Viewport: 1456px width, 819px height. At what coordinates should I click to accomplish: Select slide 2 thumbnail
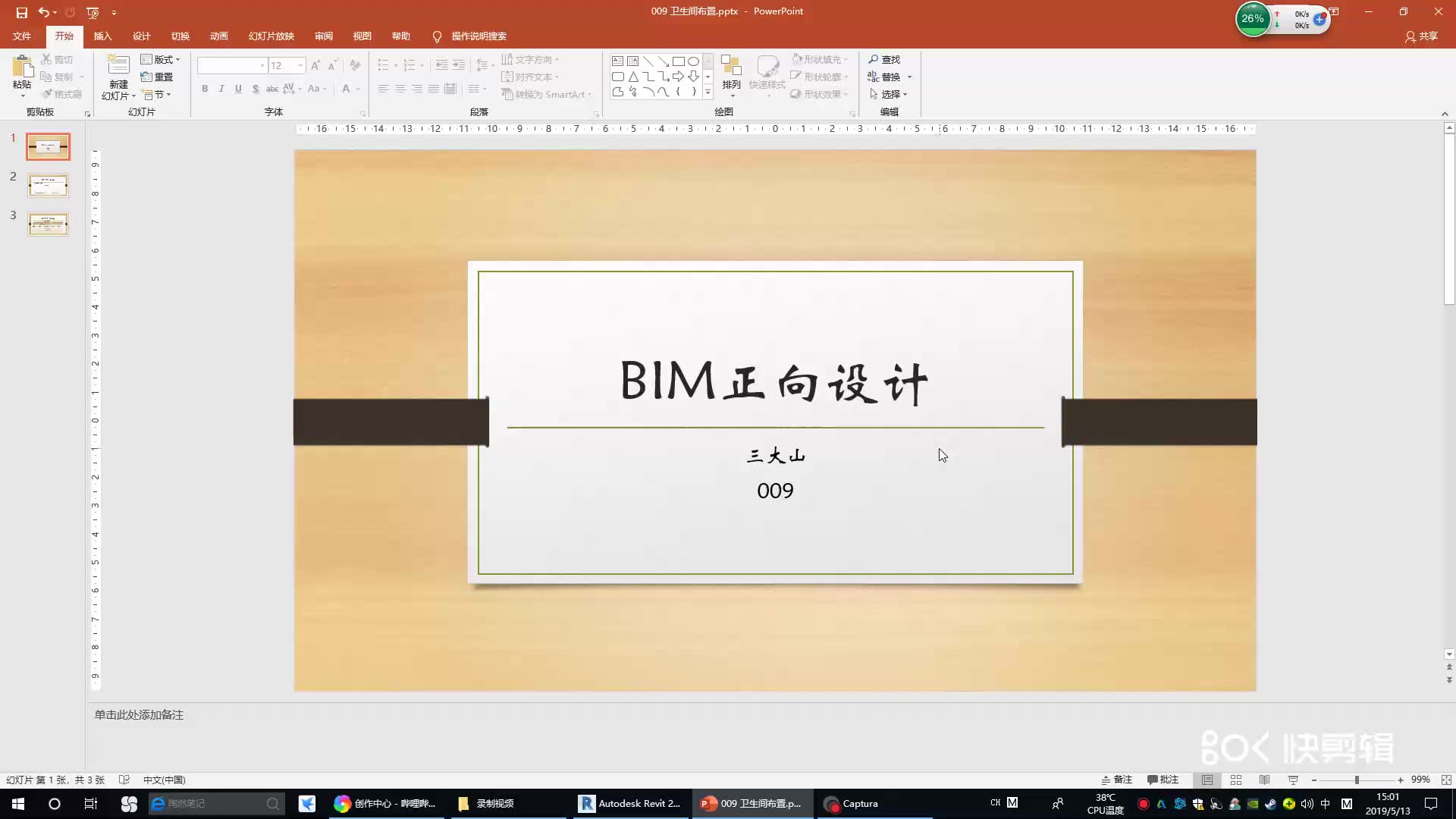48,184
